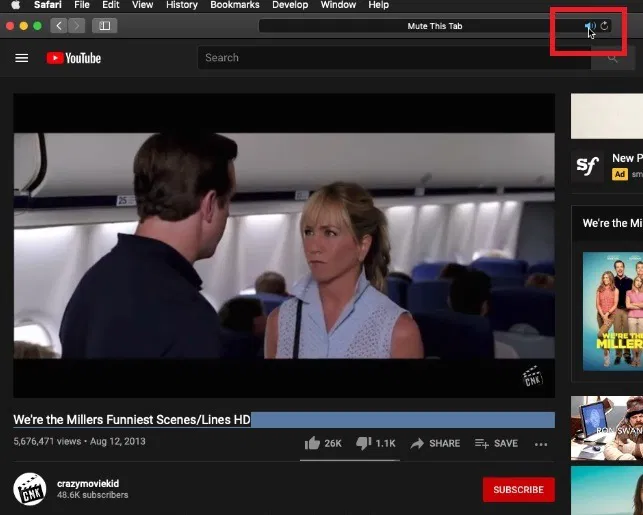Screen dimensions: 643x515
Task: Like the video with thumbs up
Action: point(311,443)
